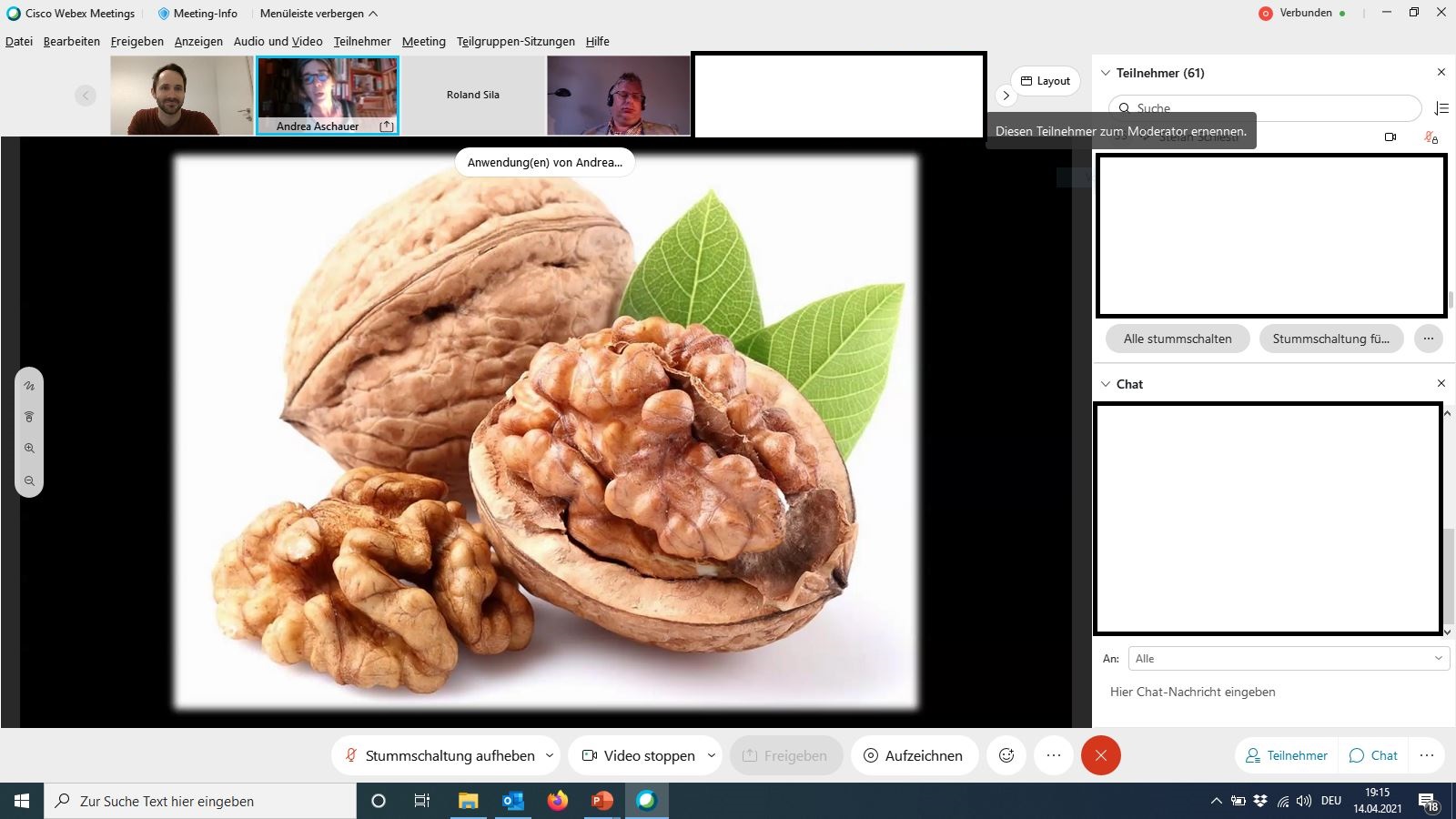The image size is (1456, 819).
Task: Click the Stummschaltung fü... button
Action: [1331, 339]
